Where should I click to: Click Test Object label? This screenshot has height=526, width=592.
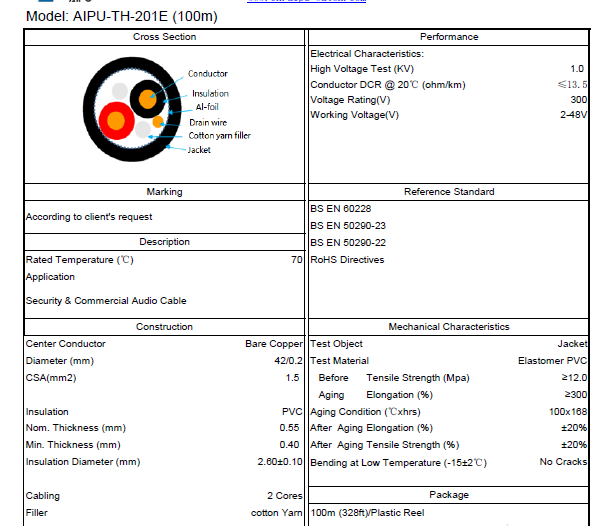336,344
